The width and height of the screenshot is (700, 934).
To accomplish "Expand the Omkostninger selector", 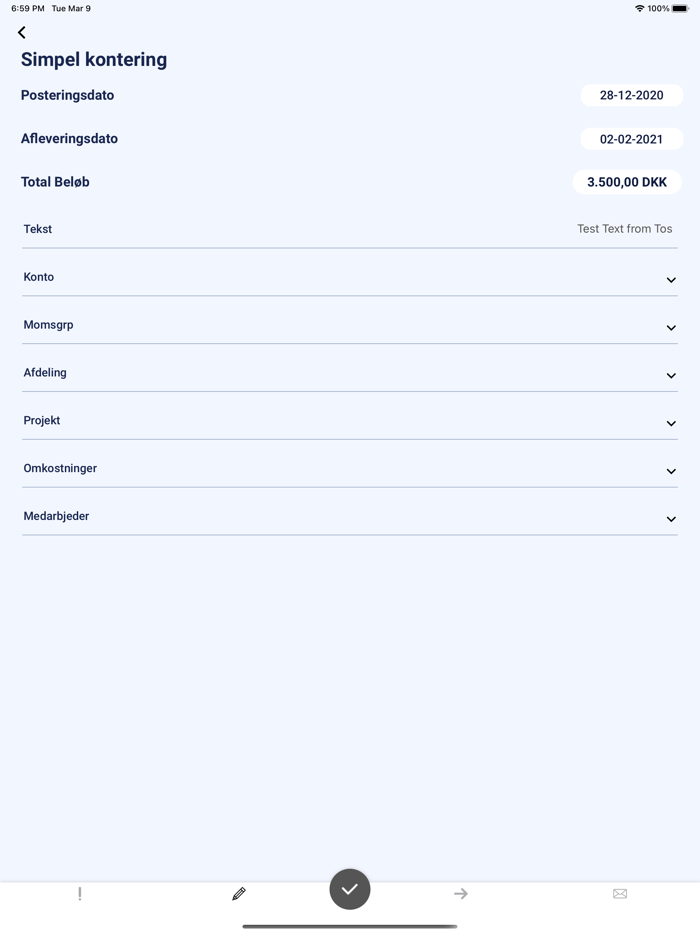I will coord(670,471).
